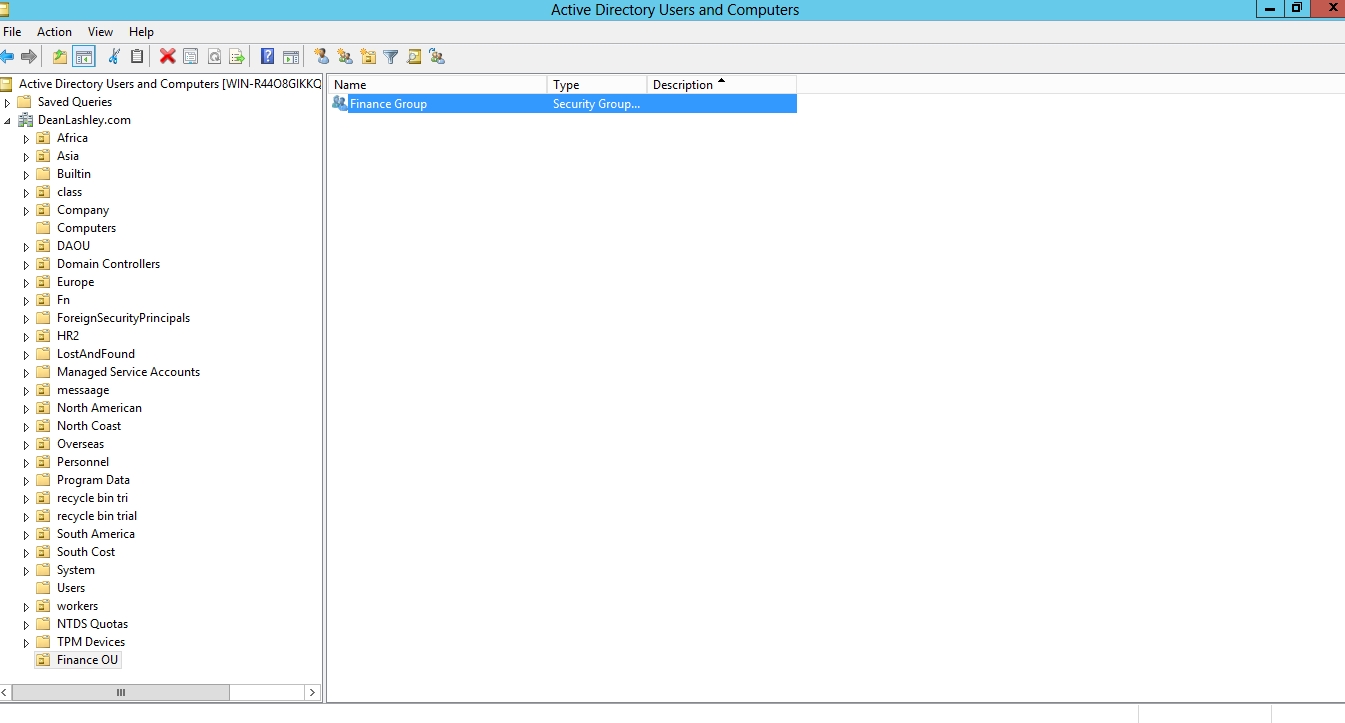Click the Type column header
The height and width of the screenshot is (723, 1345).
(x=596, y=85)
